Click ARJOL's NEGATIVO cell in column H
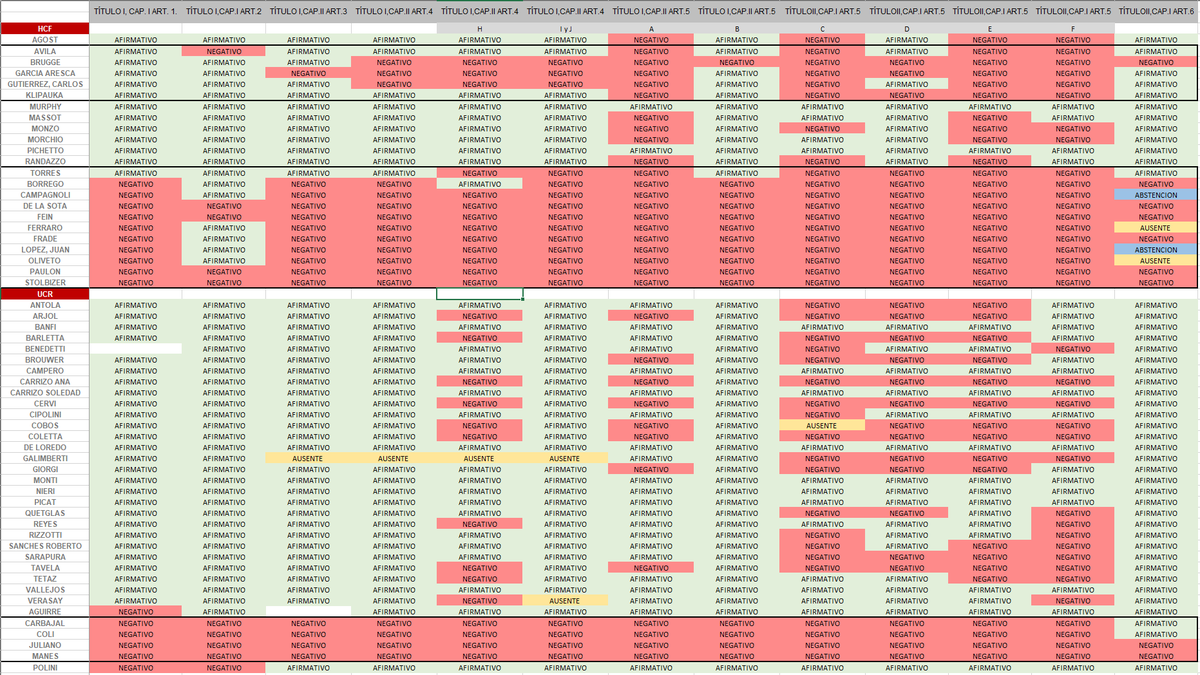This screenshot has width=1200, height=675. coord(480,316)
